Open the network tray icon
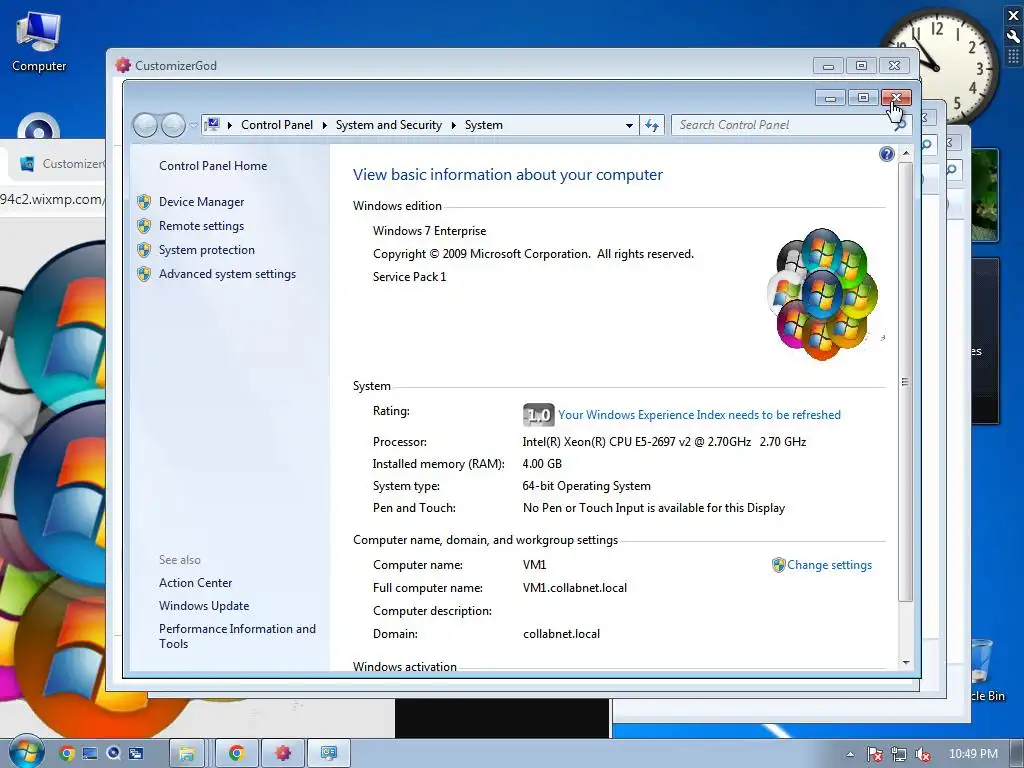 tap(899, 754)
